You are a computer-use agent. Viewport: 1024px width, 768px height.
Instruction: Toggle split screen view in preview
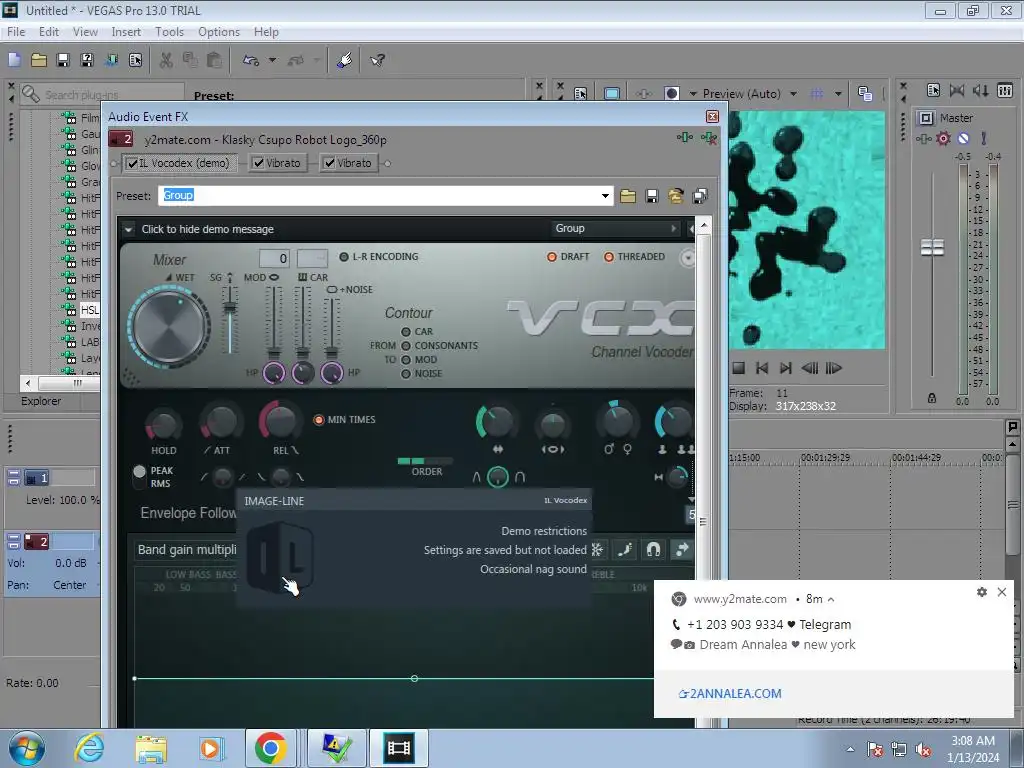click(671, 93)
